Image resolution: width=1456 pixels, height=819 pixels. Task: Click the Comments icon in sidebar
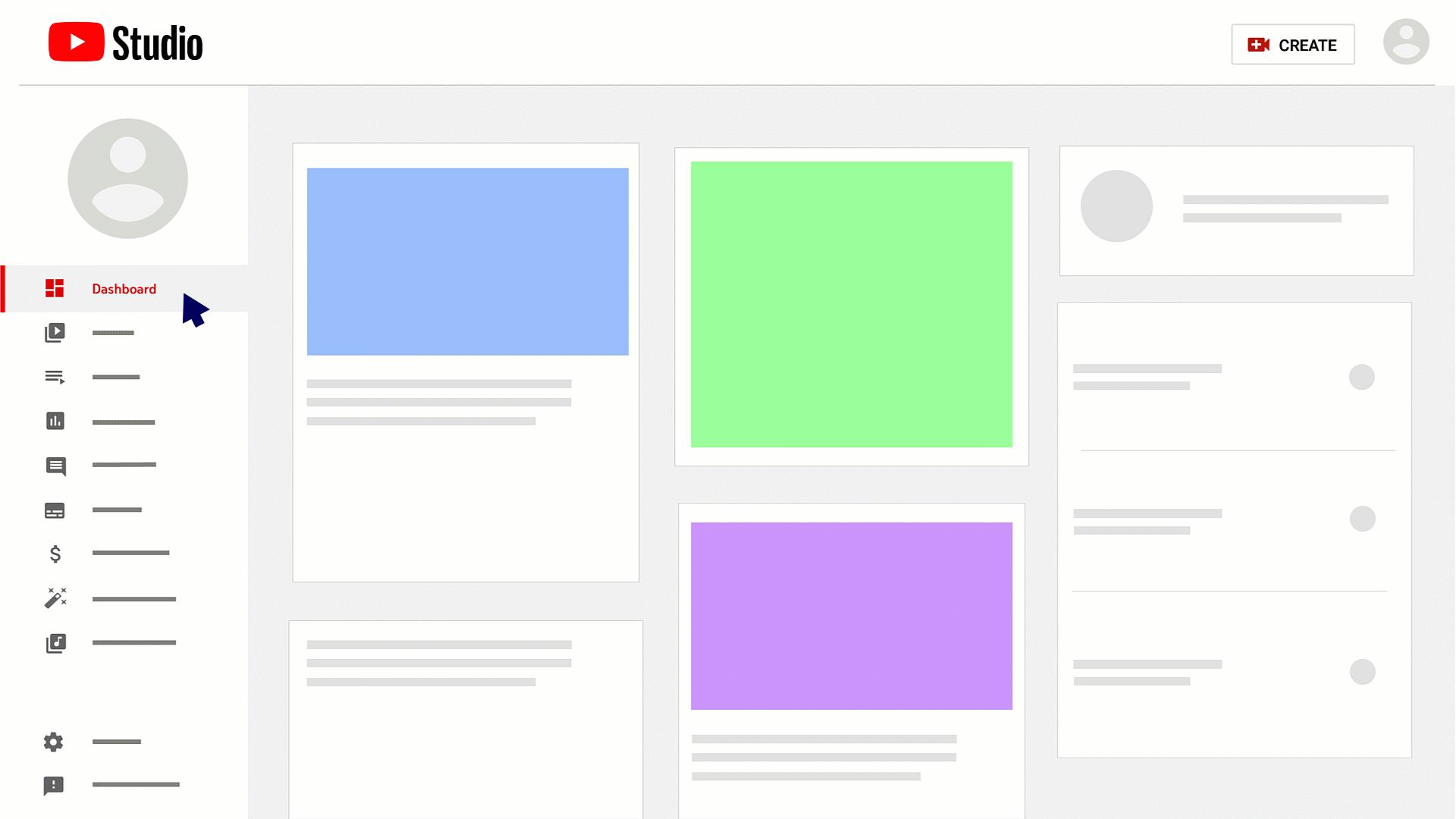click(x=55, y=465)
